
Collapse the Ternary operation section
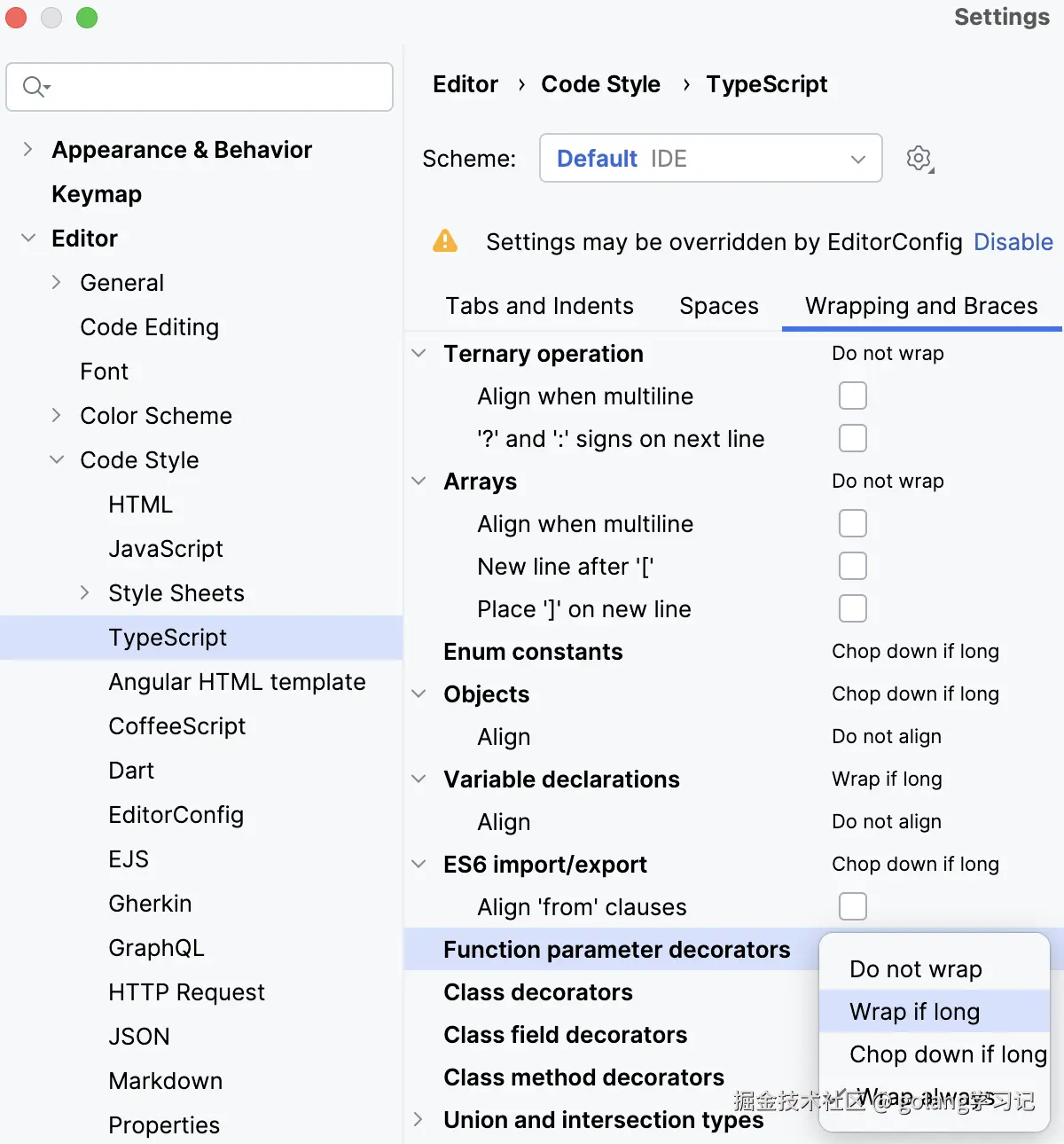(418, 353)
